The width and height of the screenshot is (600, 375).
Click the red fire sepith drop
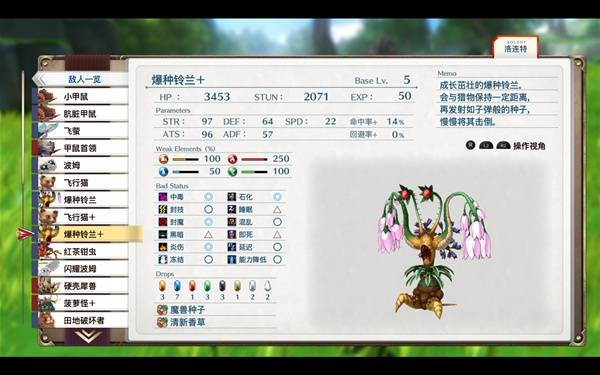click(x=192, y=286)
